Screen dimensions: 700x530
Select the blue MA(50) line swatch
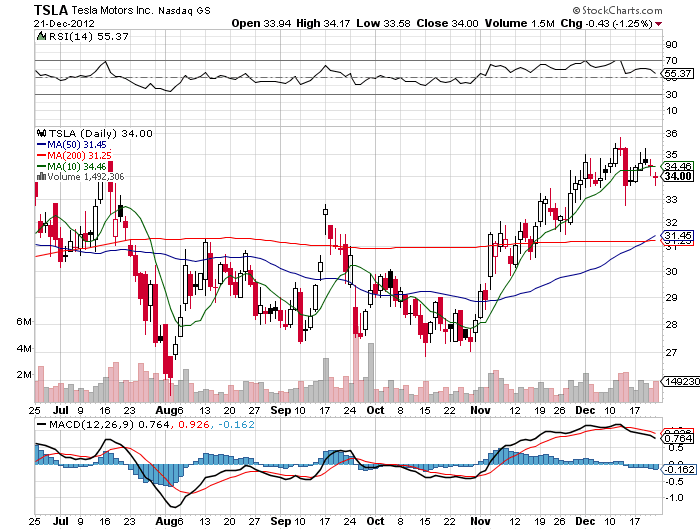pos(41,145)
